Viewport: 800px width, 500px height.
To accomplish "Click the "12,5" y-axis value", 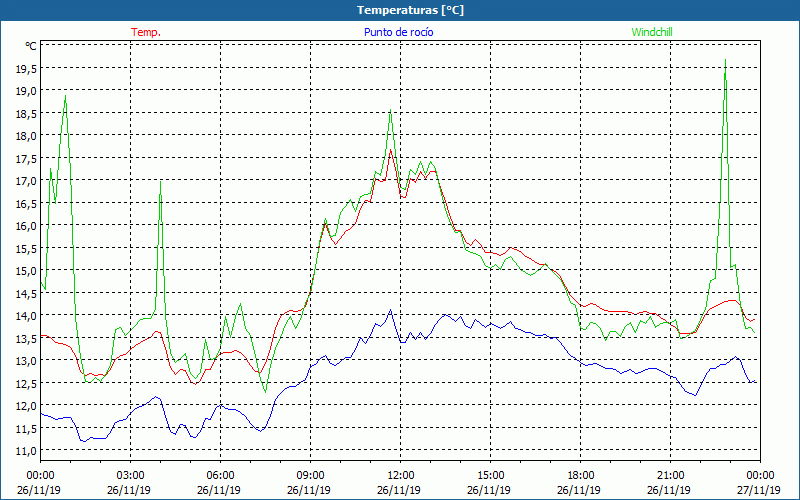I will point(27,383).
